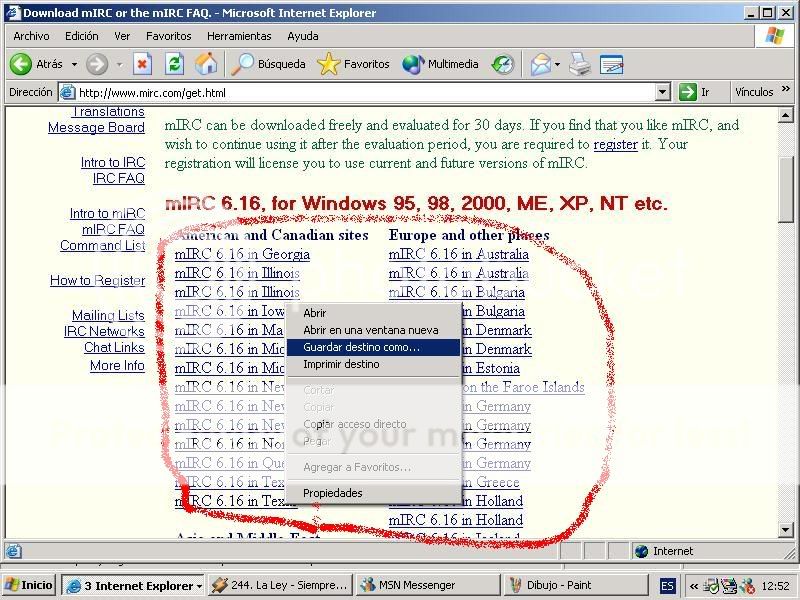Open Favoritos star toolbar button
Screen dimensions: 800x600
tap(353, 64)
